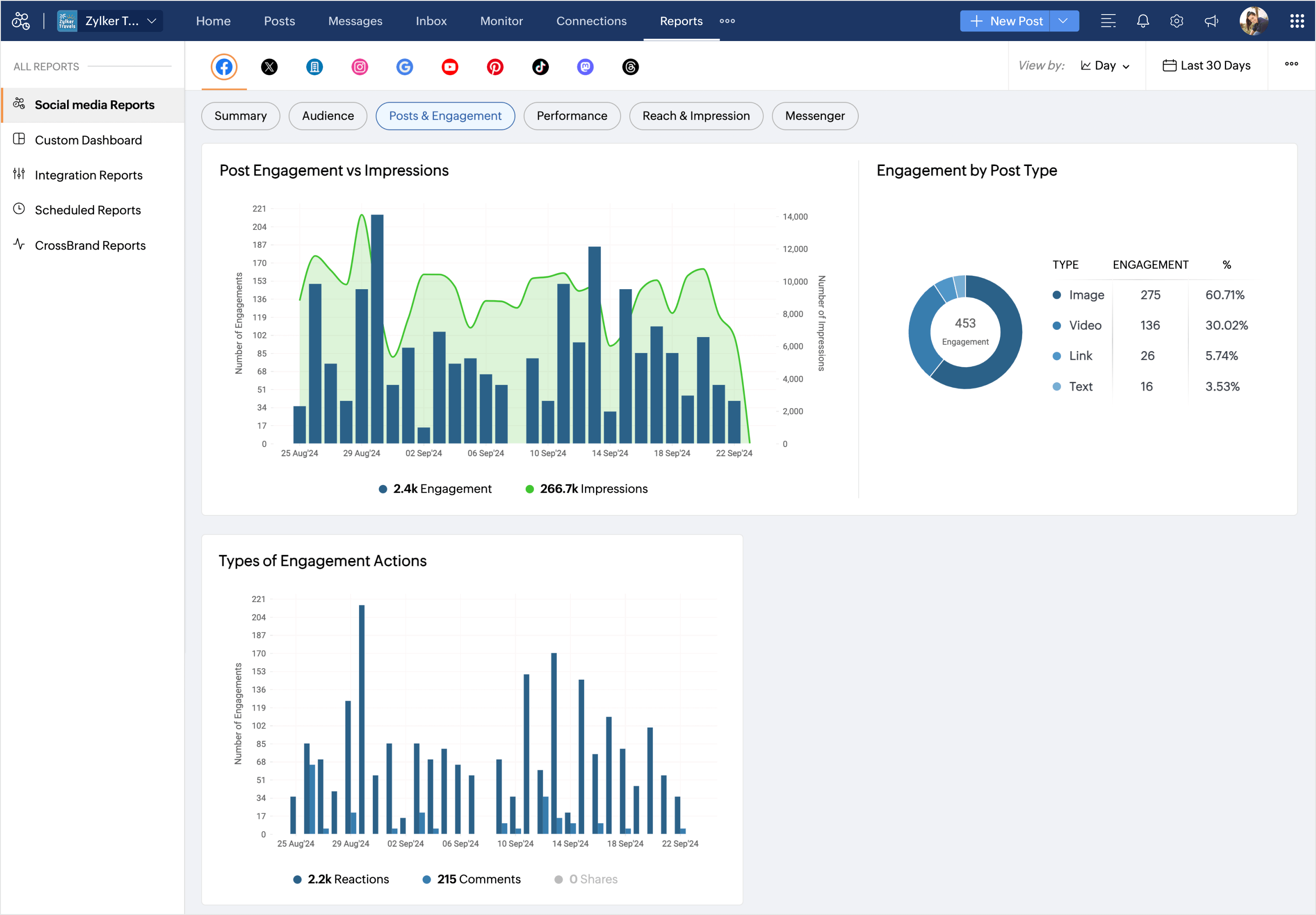Toggle the New Post dropdown arrow

1064,20
